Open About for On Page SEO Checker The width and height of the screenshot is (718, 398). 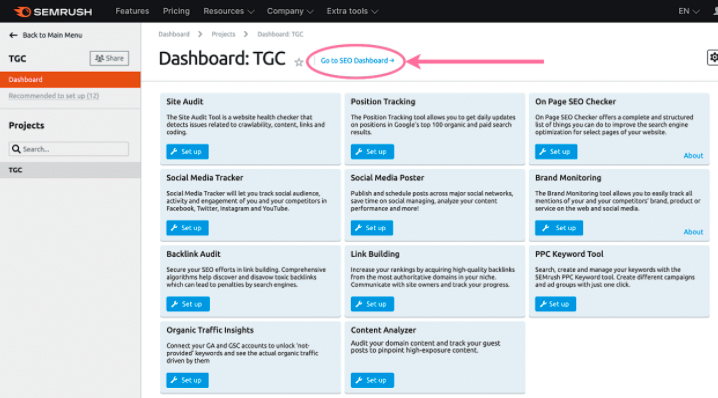[693, 156]
